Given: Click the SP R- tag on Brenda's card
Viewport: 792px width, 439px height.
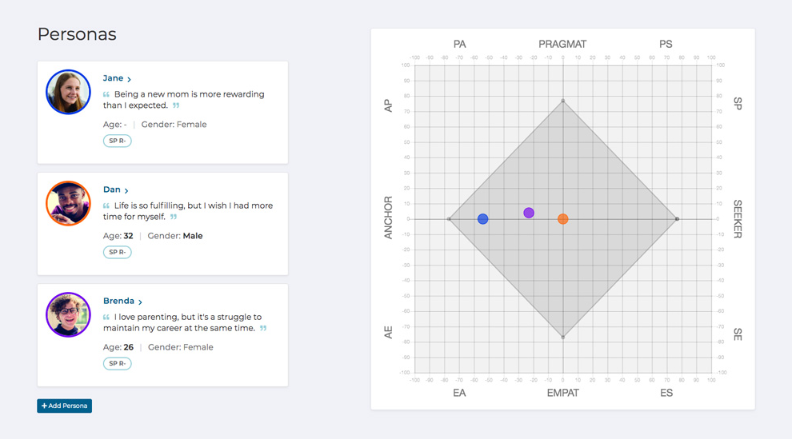Looking at the screenshot, I should point(117,363).
